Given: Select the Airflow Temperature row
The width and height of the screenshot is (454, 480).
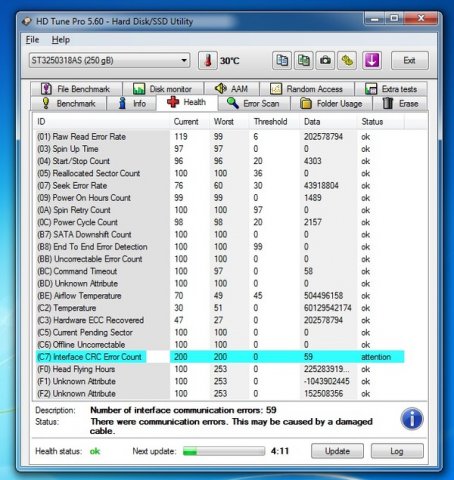Looking at the screenshot, I should (x=220, y=296).
